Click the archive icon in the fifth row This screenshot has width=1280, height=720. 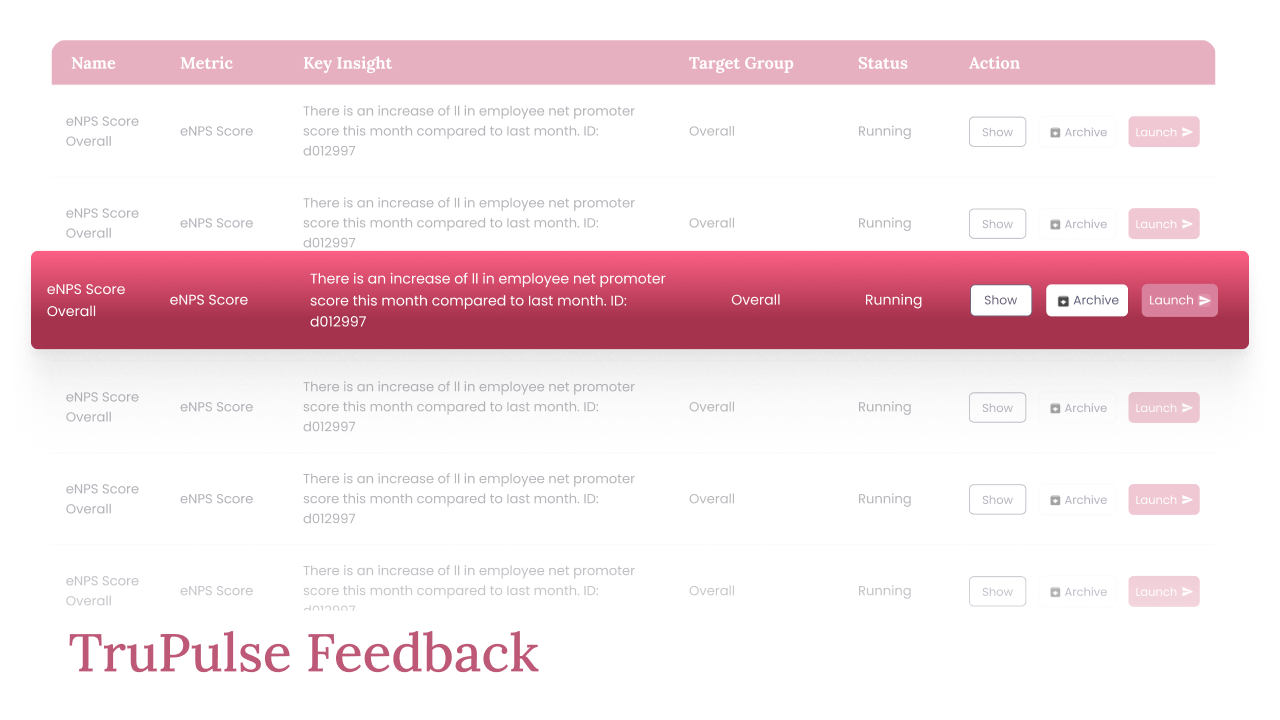point(1055,500)
